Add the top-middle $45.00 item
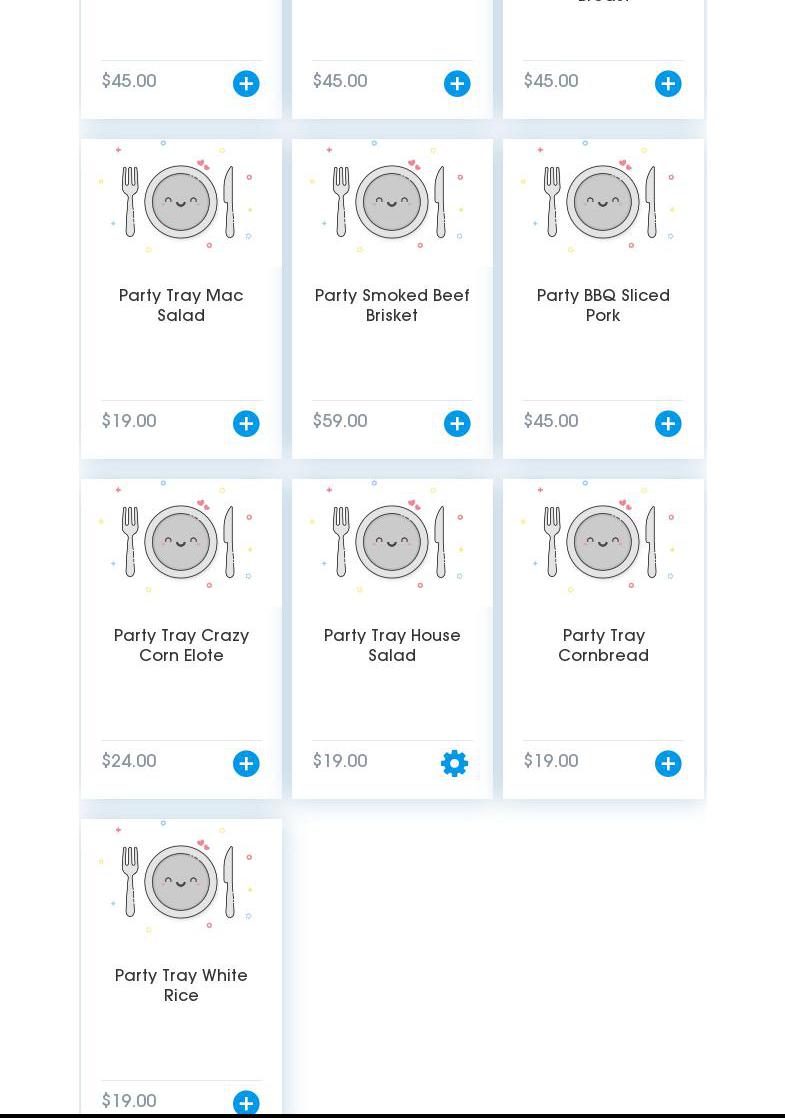 tap(457, 84)
